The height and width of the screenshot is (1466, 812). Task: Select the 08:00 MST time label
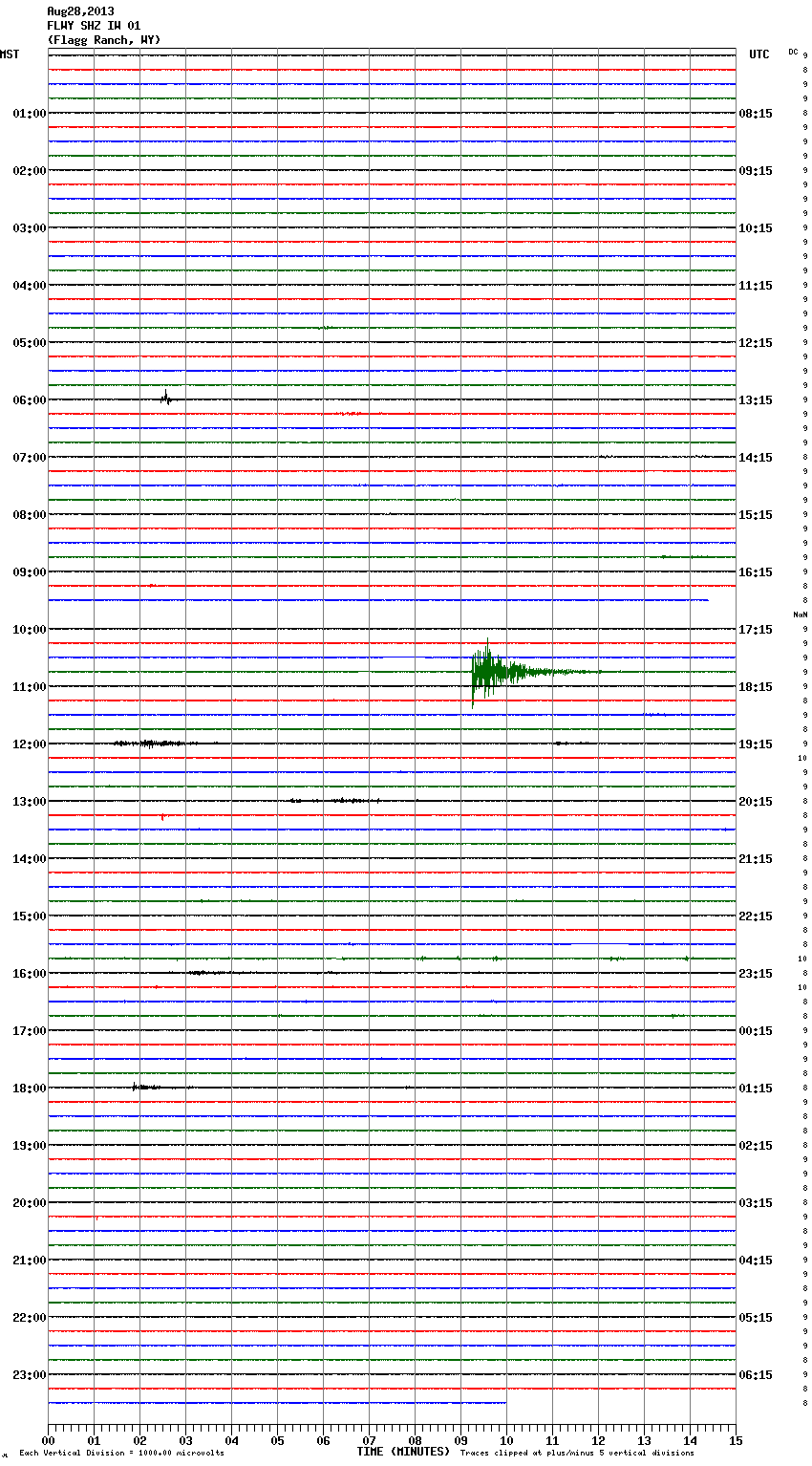point(29,515)
